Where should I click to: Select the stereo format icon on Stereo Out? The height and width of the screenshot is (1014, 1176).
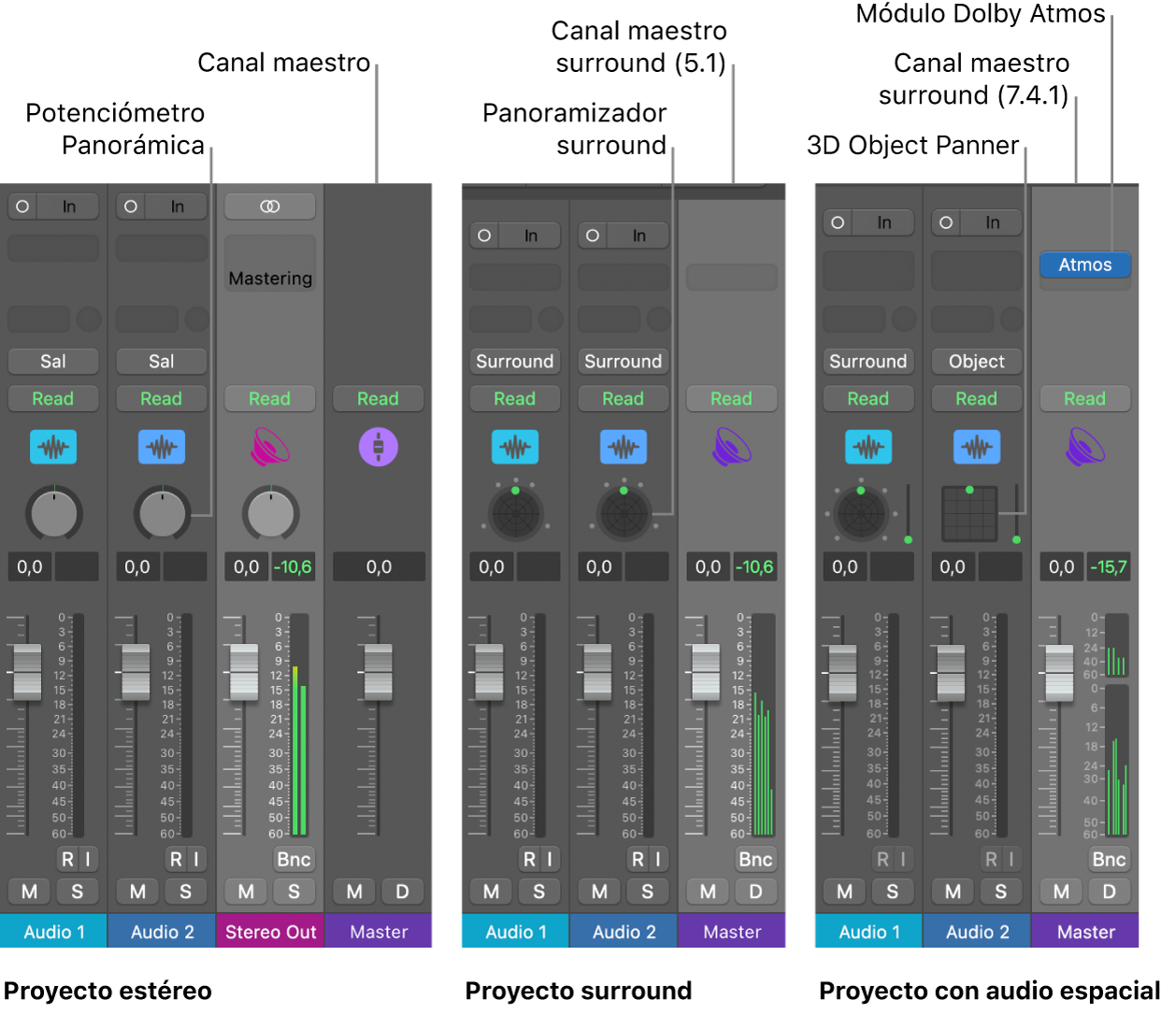(x=270, y=206)
